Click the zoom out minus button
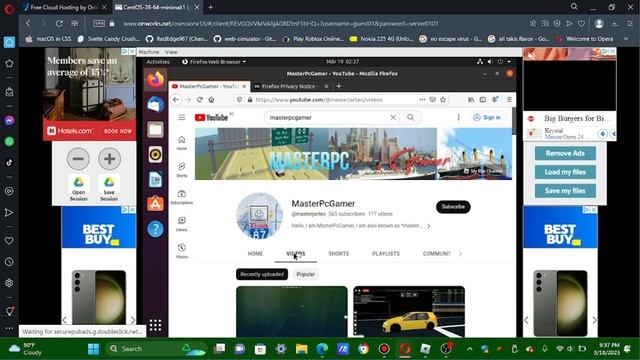The height and width of the screenshot is (360, 640). [x=78, y=158]
